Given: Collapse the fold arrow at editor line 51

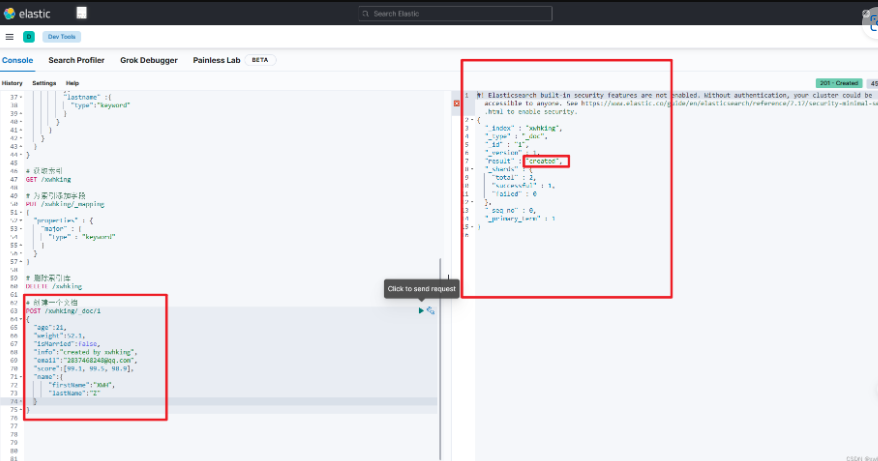Looking at the screenshot, I should (22, 212).
